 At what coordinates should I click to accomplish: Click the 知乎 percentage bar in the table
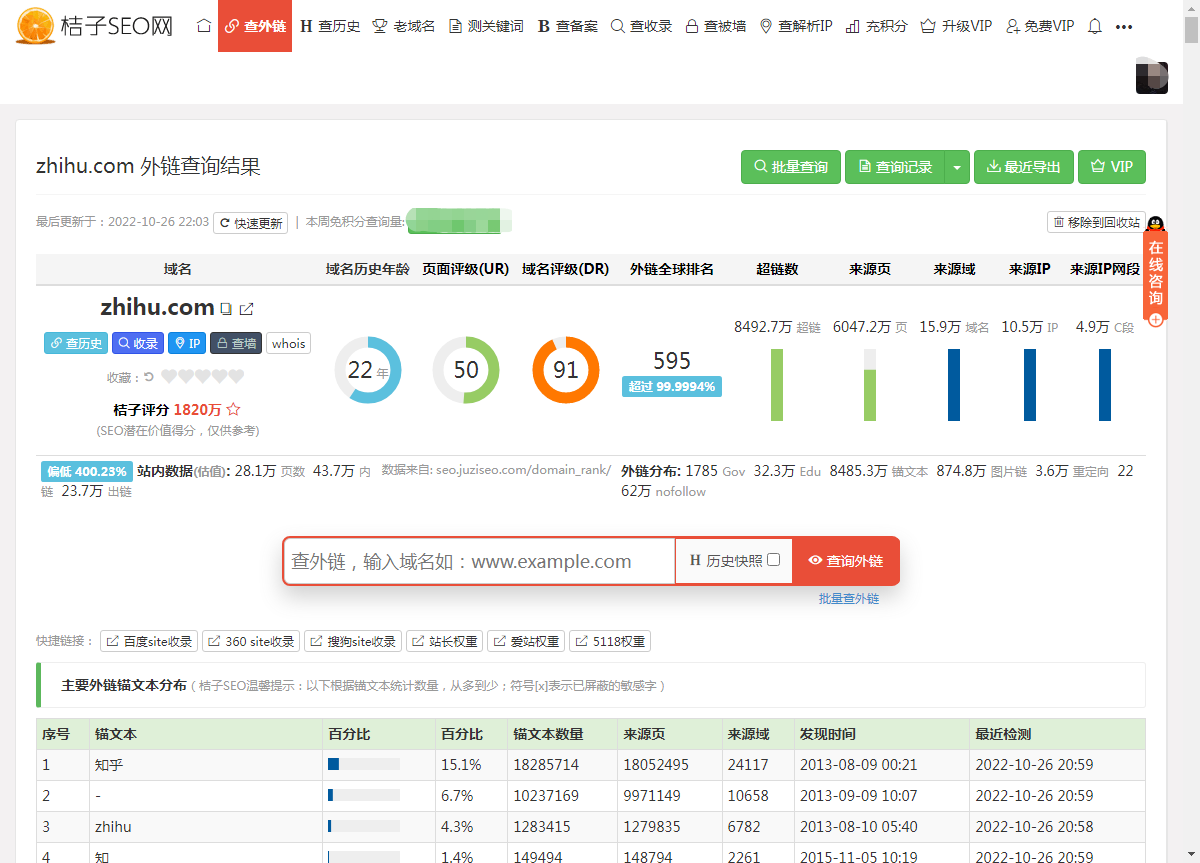coord(363,765)
